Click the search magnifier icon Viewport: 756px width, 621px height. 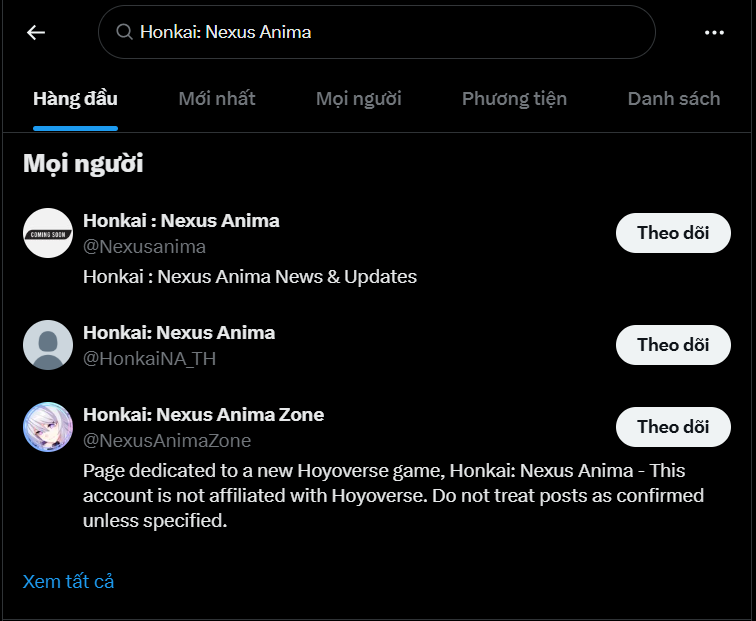[x=125, y=32]
